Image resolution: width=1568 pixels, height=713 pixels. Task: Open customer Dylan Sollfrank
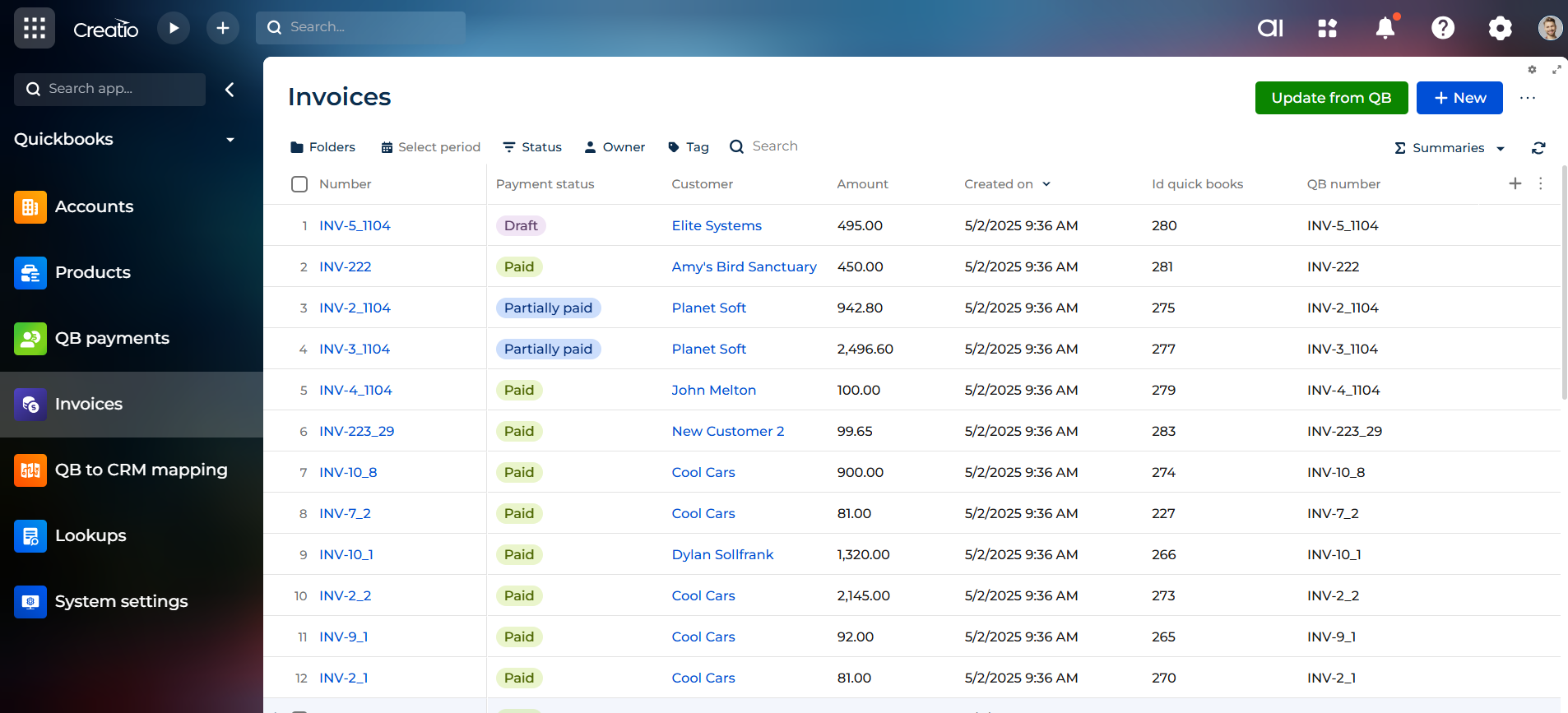click(722, 554)
